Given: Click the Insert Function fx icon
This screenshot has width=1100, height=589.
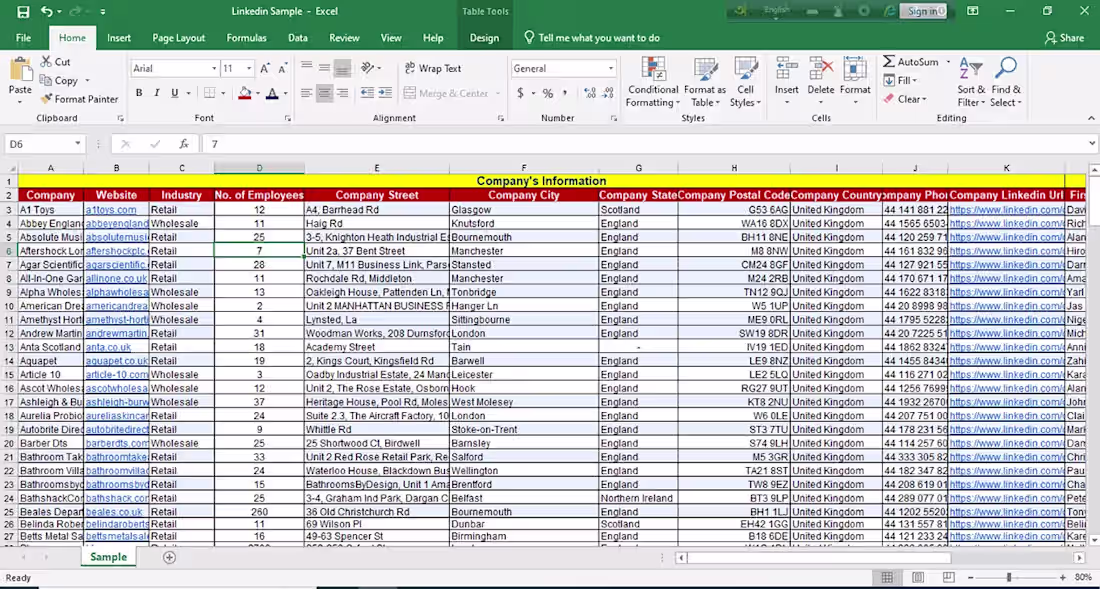Looking at the screenshot, I should point(183,144).
